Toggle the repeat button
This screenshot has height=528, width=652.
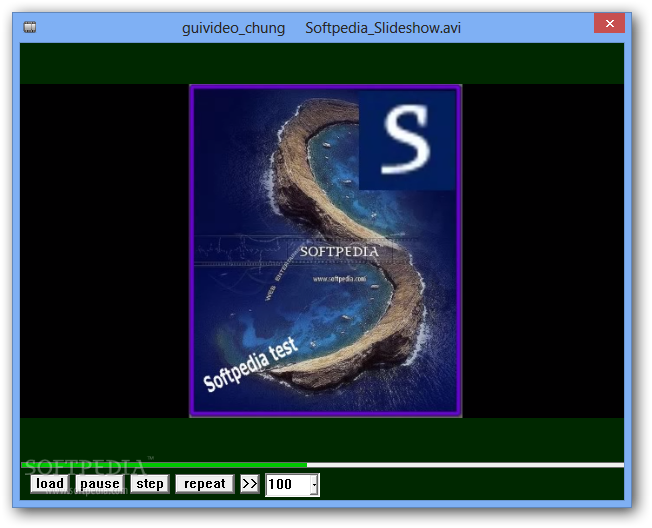click(x=205, y=484)
